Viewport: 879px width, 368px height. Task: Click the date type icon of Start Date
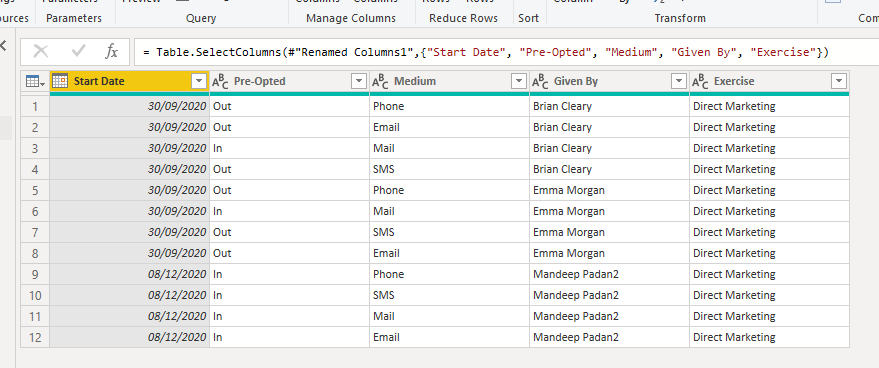[61, 81]
